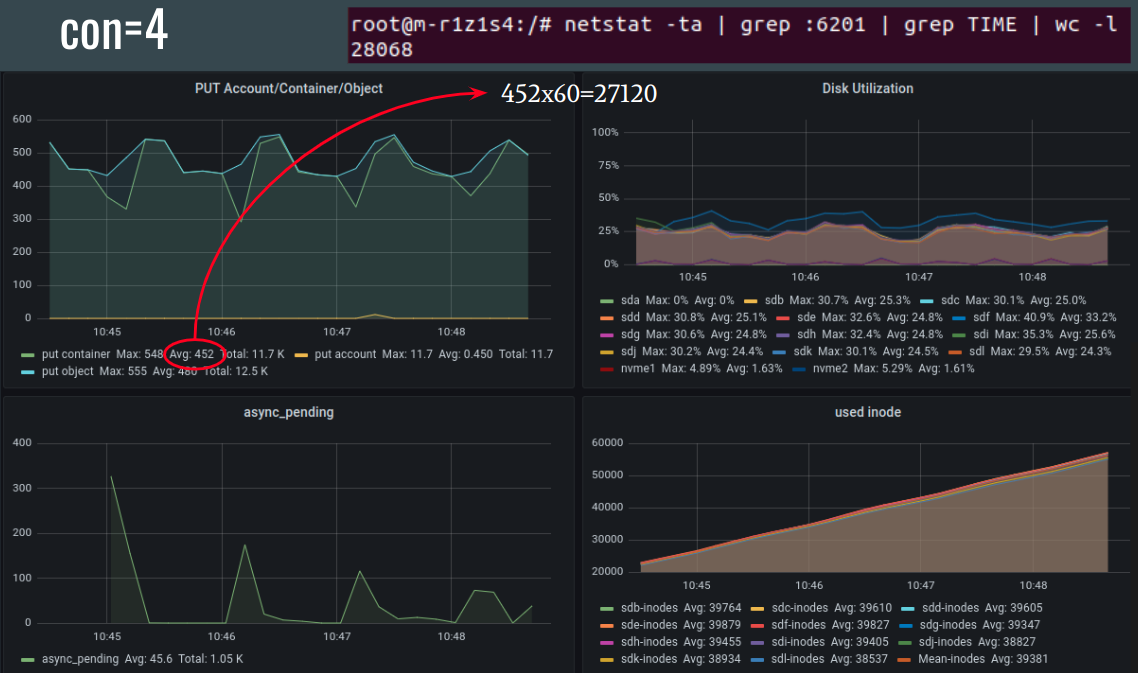
Task: Open the PUT Account/Container/Object panel title menu
Action: point(288,88)
